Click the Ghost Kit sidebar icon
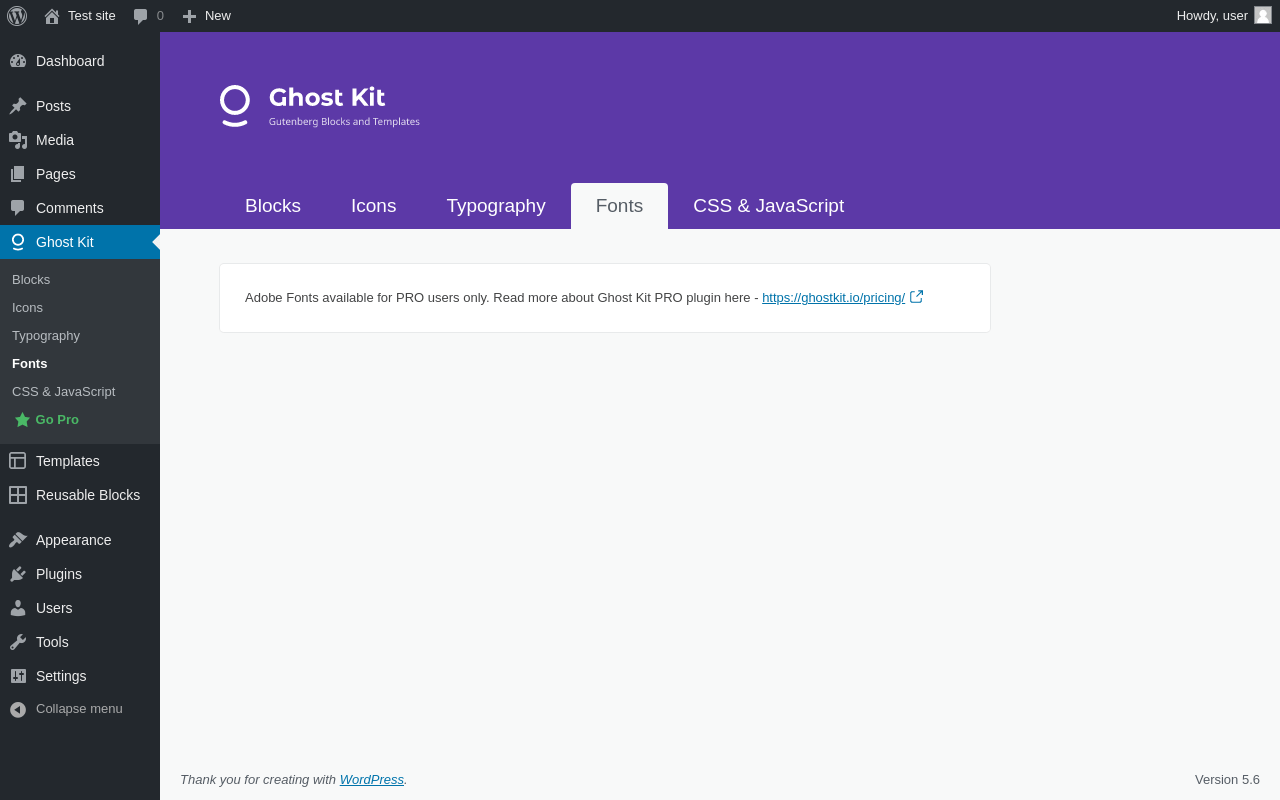Screen dimensions: 1280x800 coord(18,242)
